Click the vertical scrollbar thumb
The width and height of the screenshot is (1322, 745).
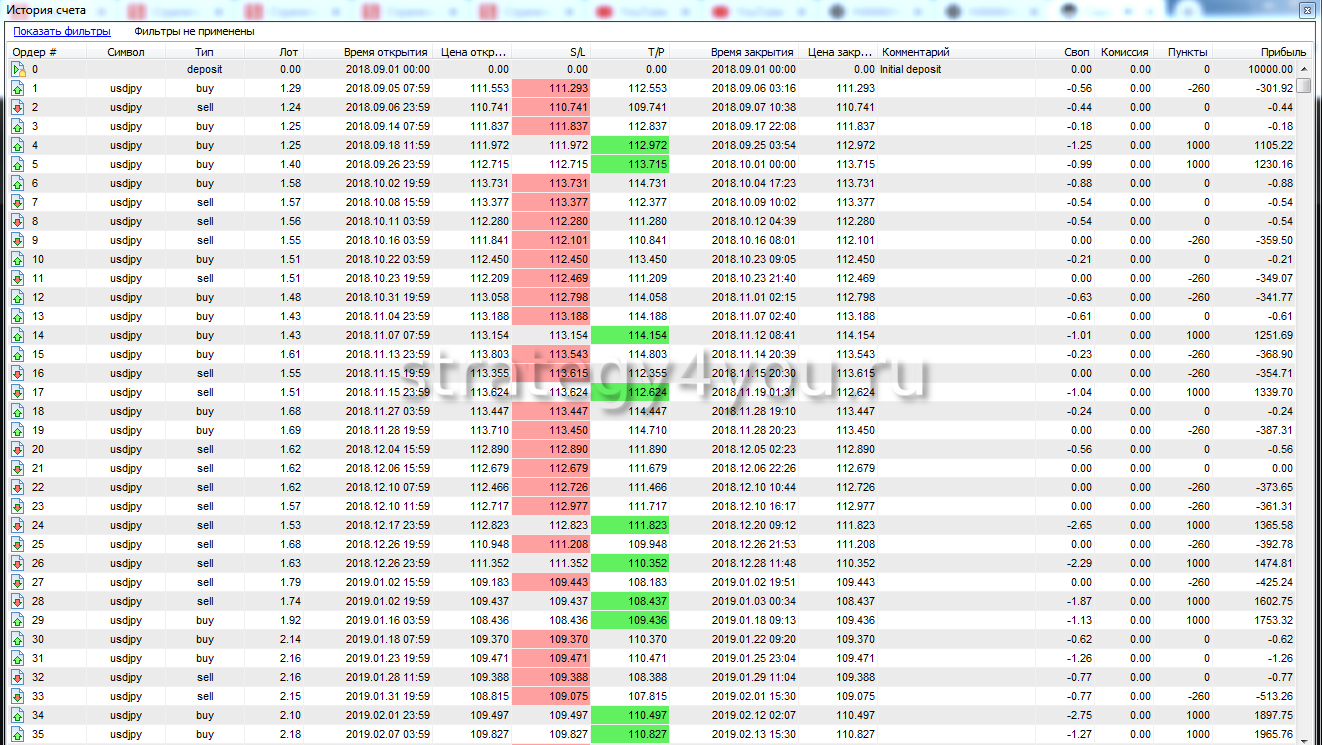click(1304, 86)
